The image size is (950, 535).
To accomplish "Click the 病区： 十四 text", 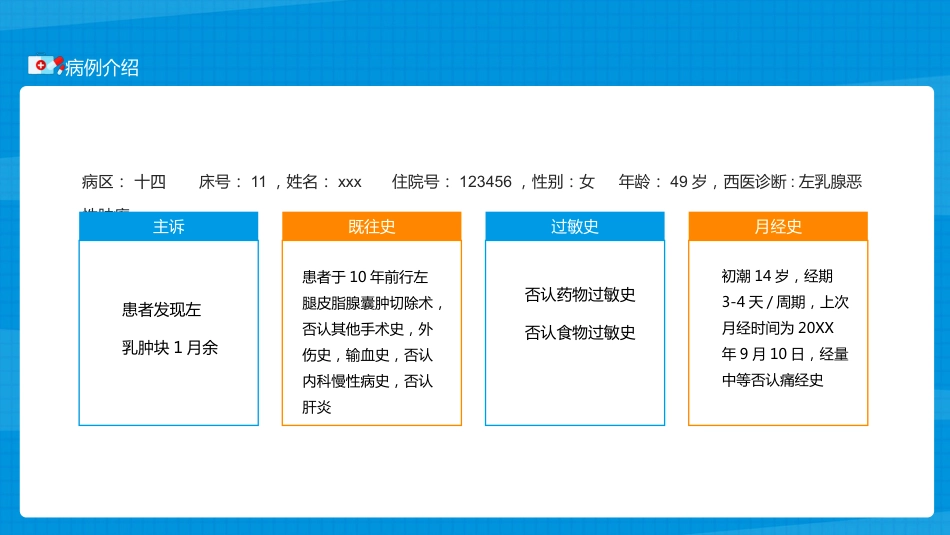I will click(x=124, y=182).
